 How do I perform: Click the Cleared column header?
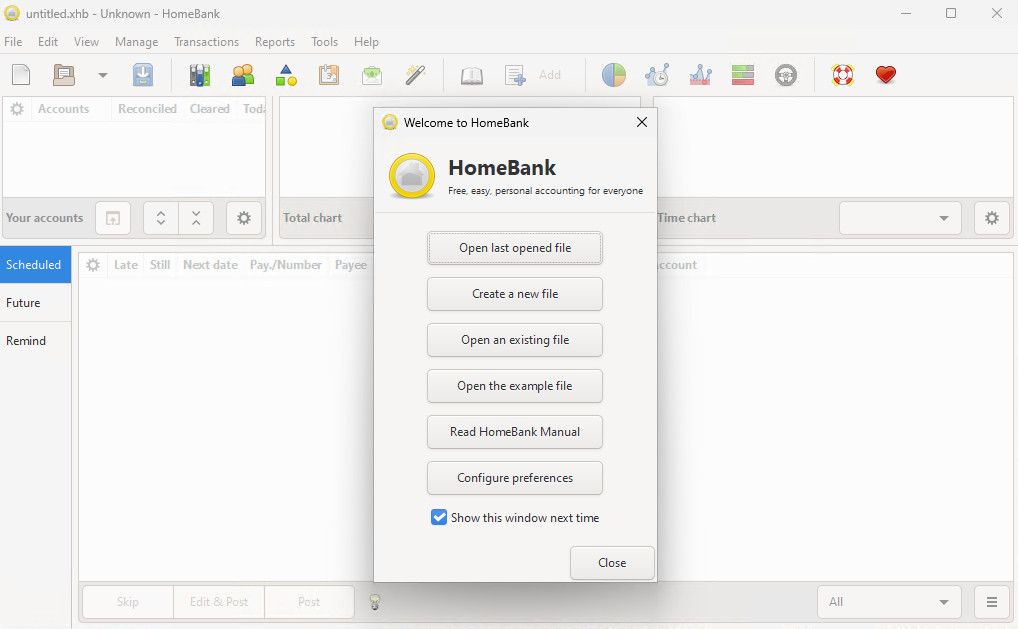(x=210, y=109)
